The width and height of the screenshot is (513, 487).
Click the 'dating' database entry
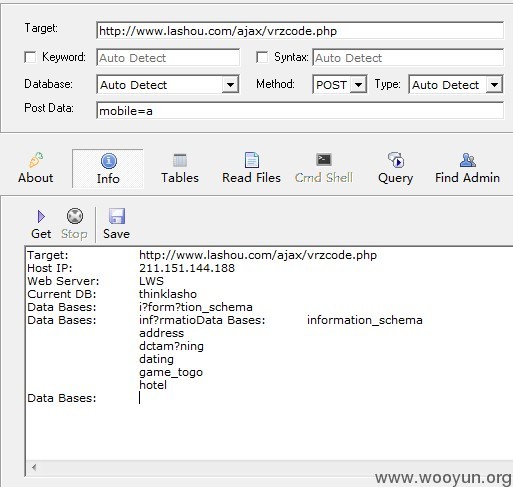[x=156, y=359]
